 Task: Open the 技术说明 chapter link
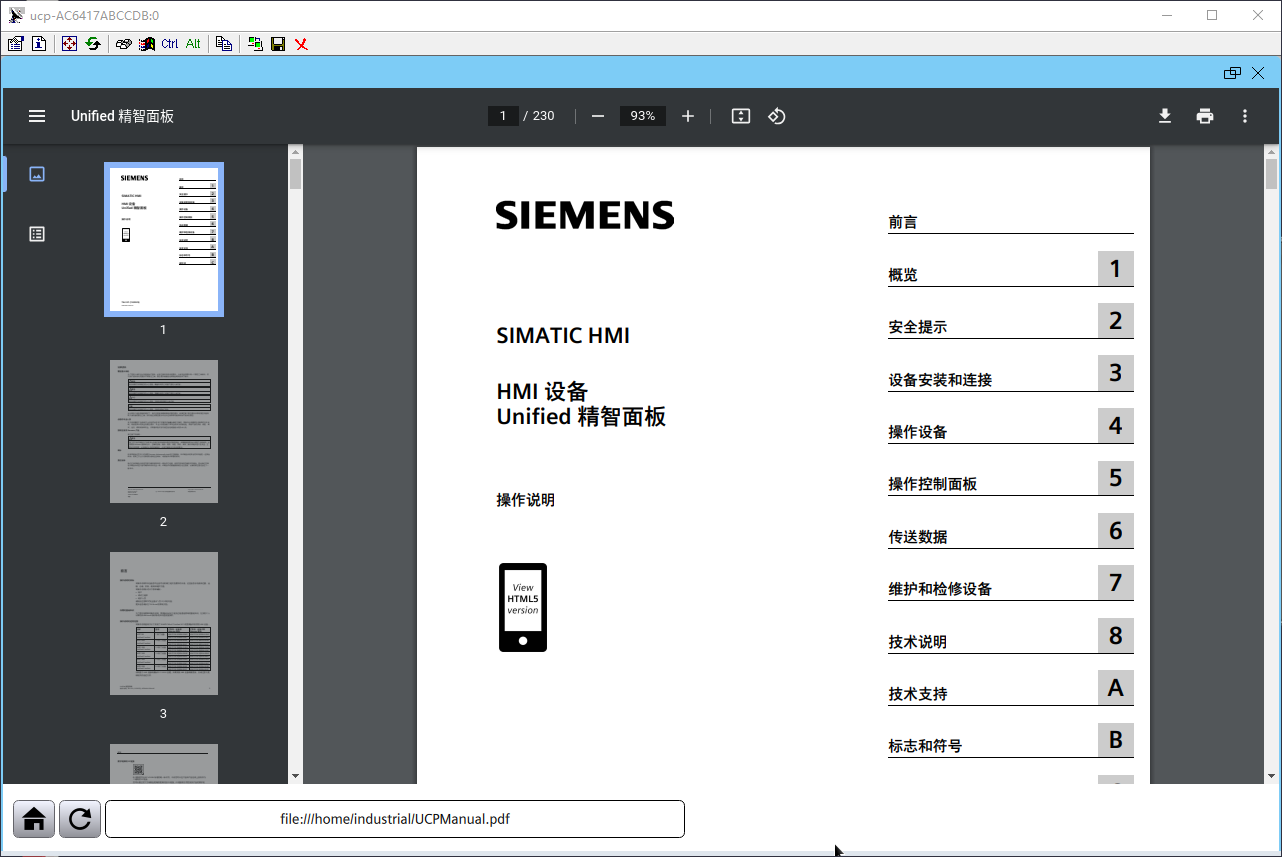pyautogui.click(x=918, y=642)
